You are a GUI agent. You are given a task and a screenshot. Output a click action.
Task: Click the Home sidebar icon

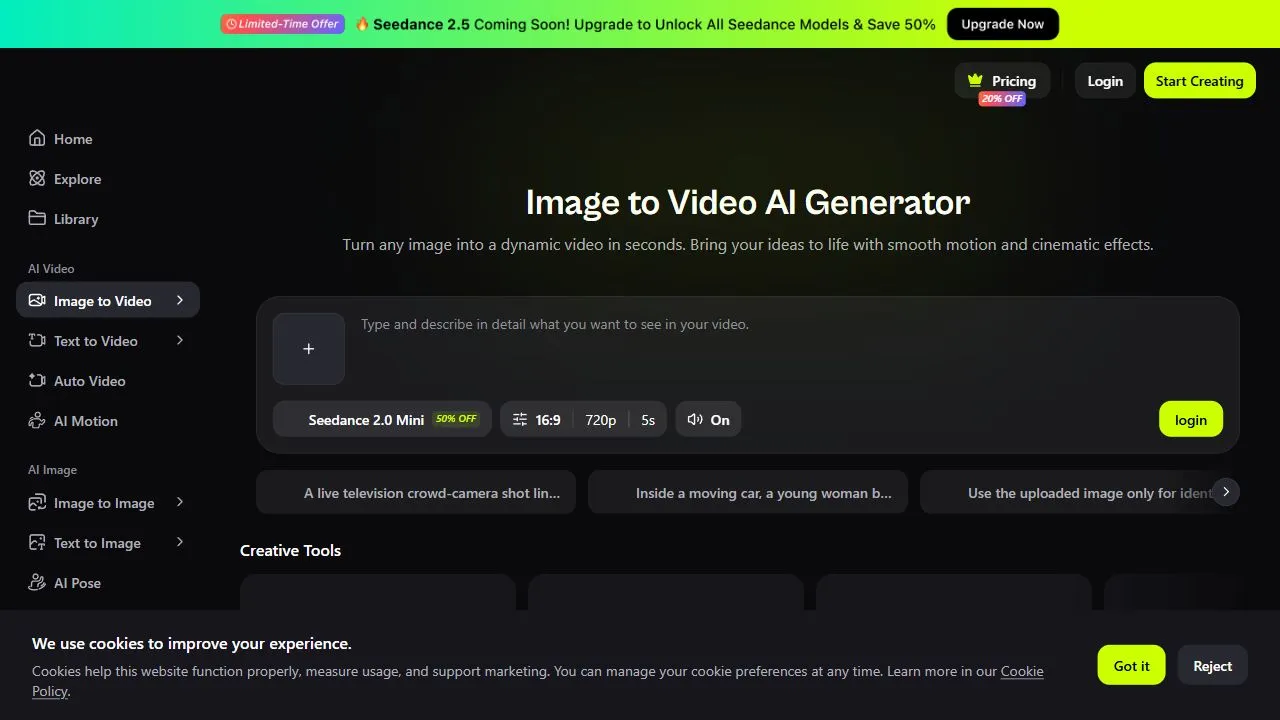click(37, 139)
